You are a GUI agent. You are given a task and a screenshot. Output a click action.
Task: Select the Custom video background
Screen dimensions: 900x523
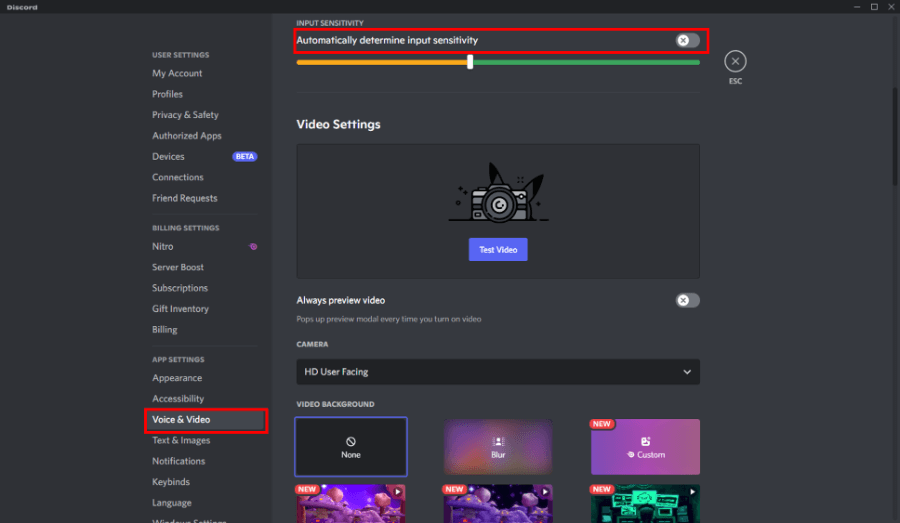(645, 447)
